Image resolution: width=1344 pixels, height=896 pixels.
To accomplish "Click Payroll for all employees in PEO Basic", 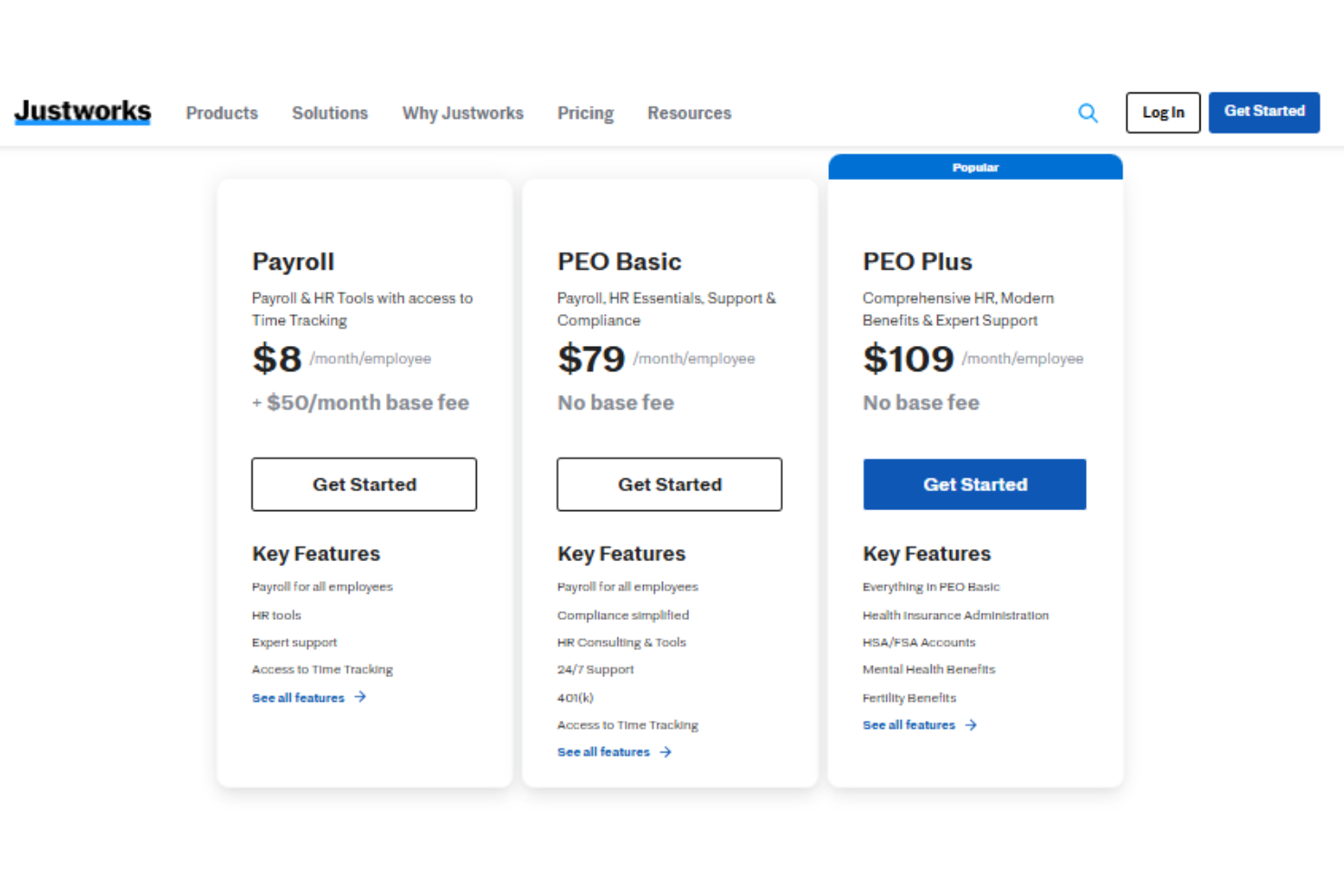I will tap(628, 586).
